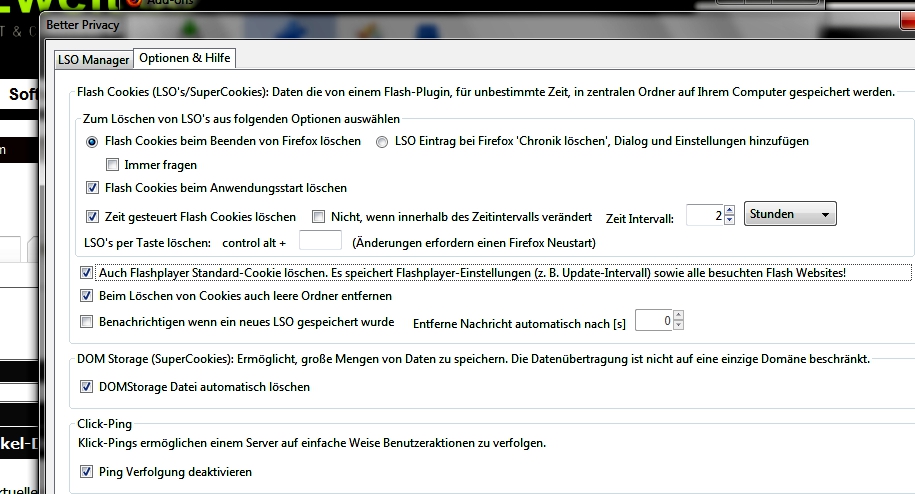The height and width of the screenshot is (494, 915).
Task: Enable the 'Immer fragen' checkbox
Action: (x=112, y=165)
